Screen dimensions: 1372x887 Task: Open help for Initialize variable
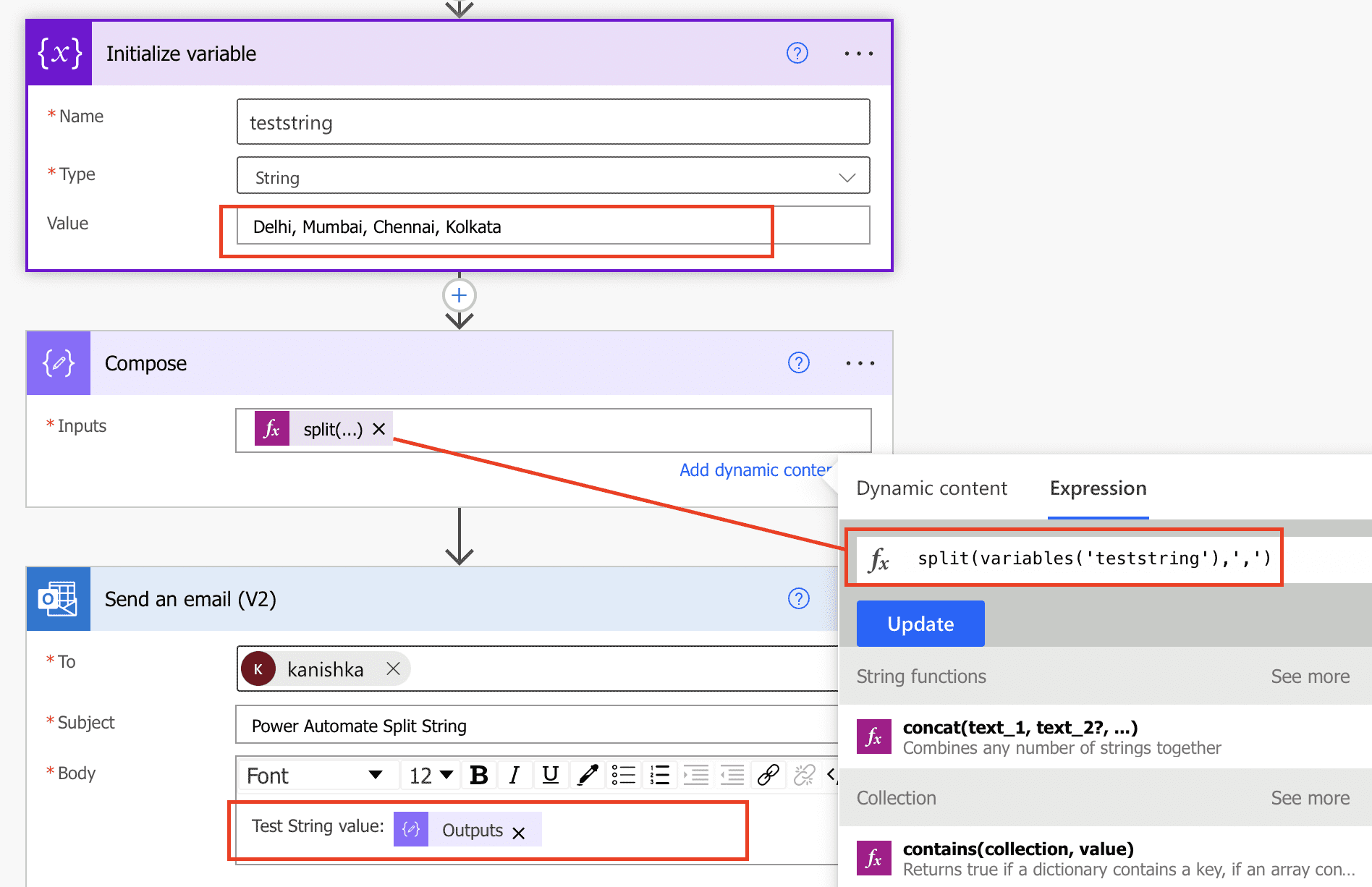click(797, 54)
